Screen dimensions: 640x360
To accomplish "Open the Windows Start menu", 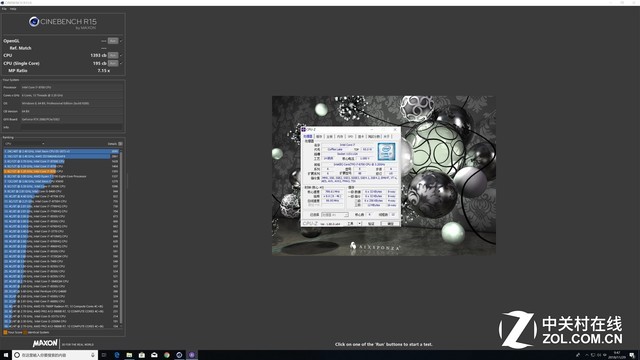I will [x=6, y=355].
